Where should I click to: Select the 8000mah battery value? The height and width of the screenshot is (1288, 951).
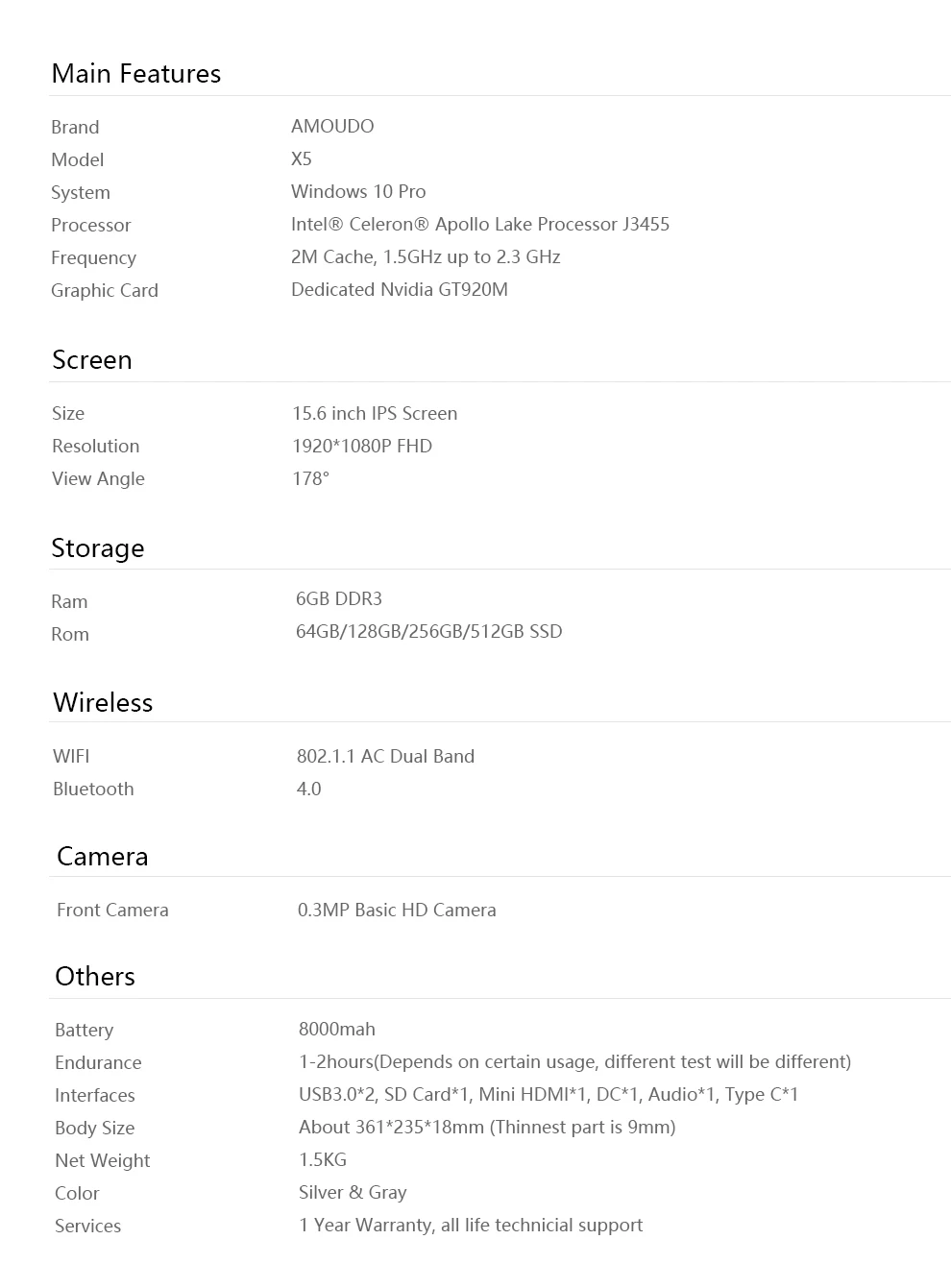(337, 1029)
